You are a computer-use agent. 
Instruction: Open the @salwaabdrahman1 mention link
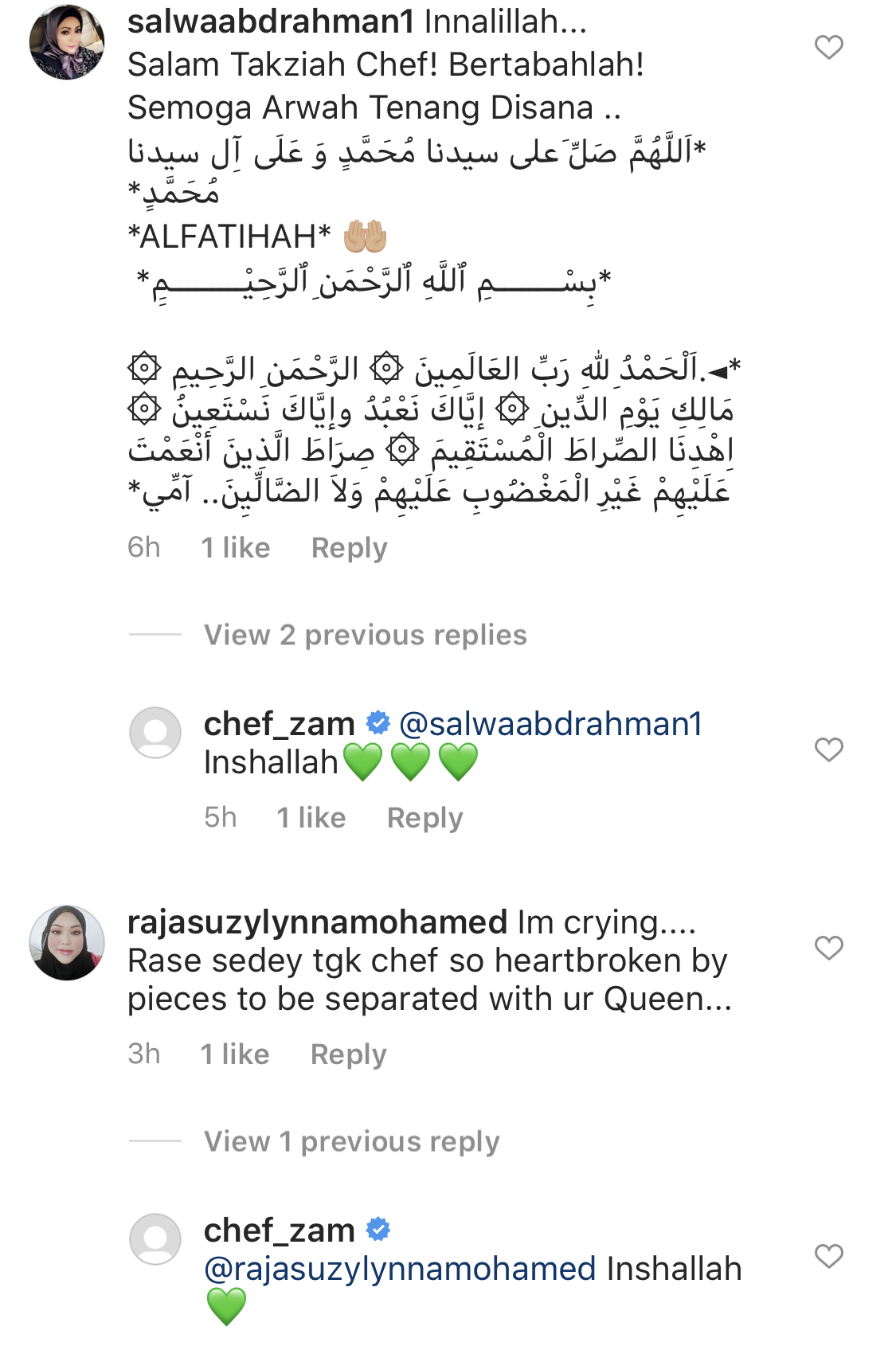coord(550,724)
